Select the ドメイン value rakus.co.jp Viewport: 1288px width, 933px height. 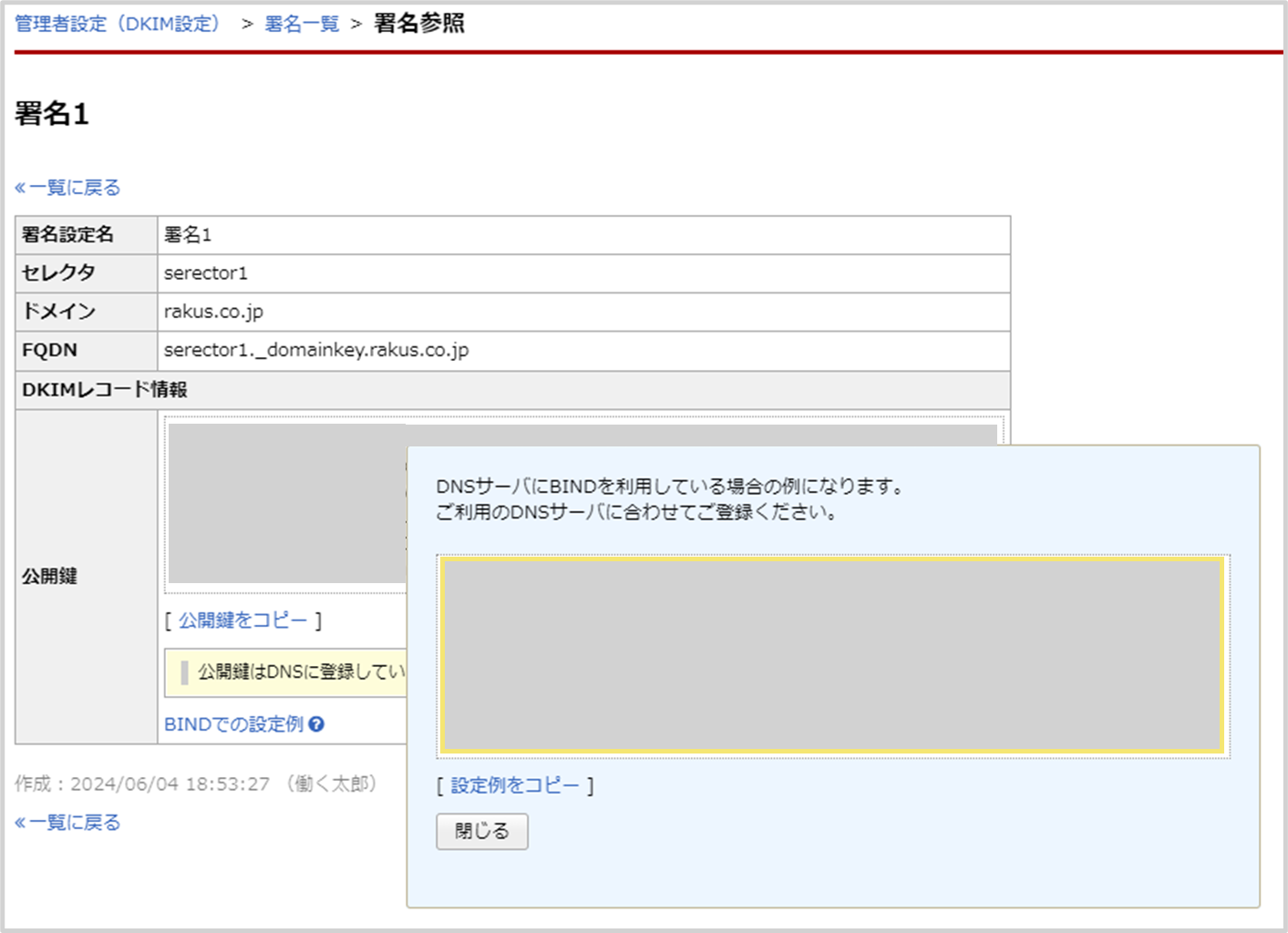[x=211, y=312]
